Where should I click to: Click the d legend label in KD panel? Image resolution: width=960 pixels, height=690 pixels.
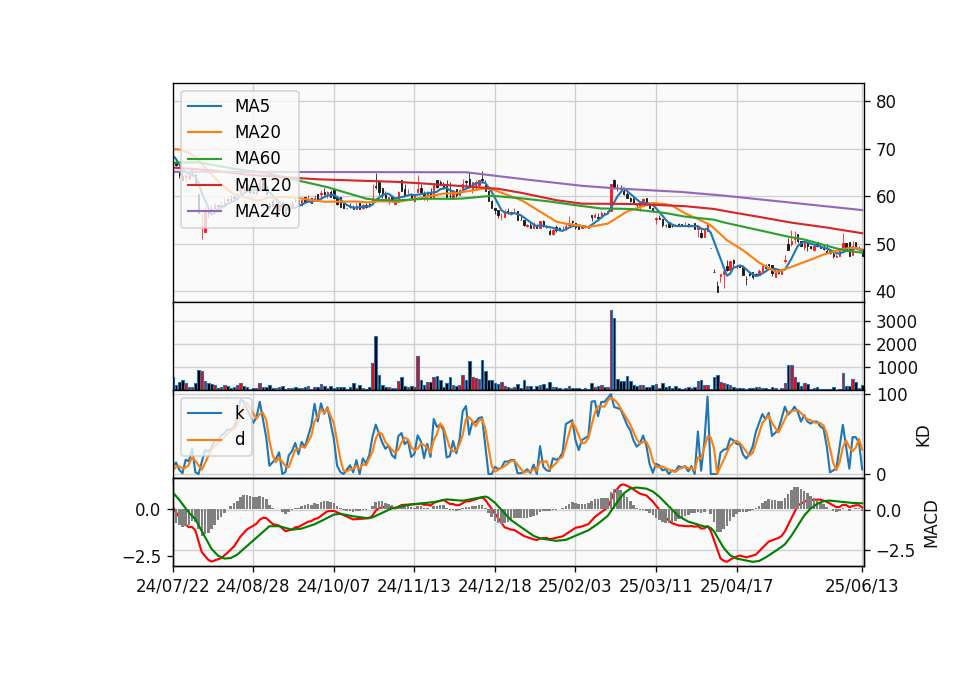tap(240, 439)
